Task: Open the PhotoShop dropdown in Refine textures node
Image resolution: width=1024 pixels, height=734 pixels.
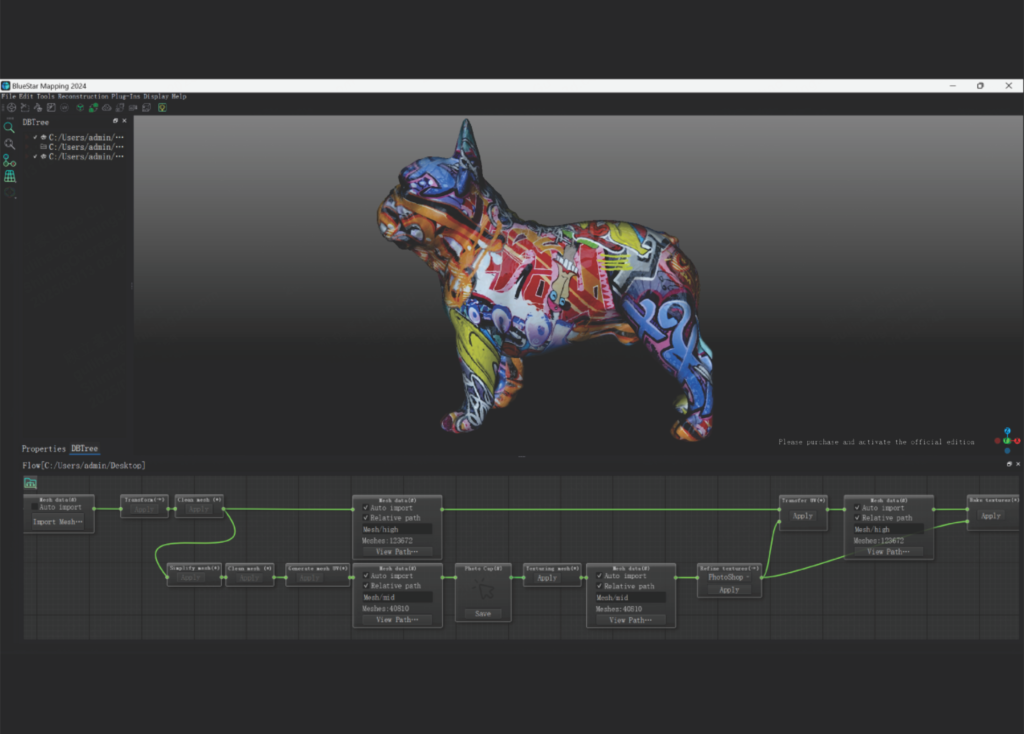Action: point(729,577)
